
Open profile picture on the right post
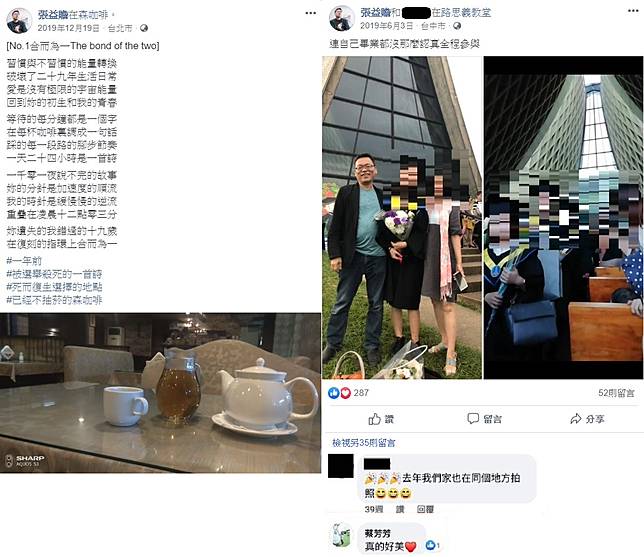[x=342, y=18]
